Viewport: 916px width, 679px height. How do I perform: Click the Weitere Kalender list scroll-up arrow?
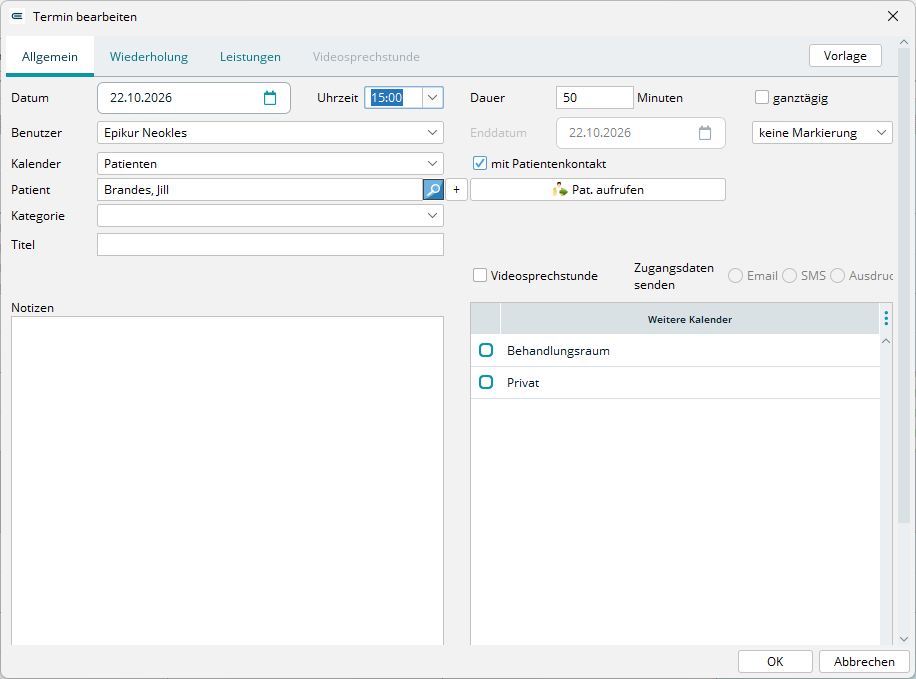pos(886,341)
